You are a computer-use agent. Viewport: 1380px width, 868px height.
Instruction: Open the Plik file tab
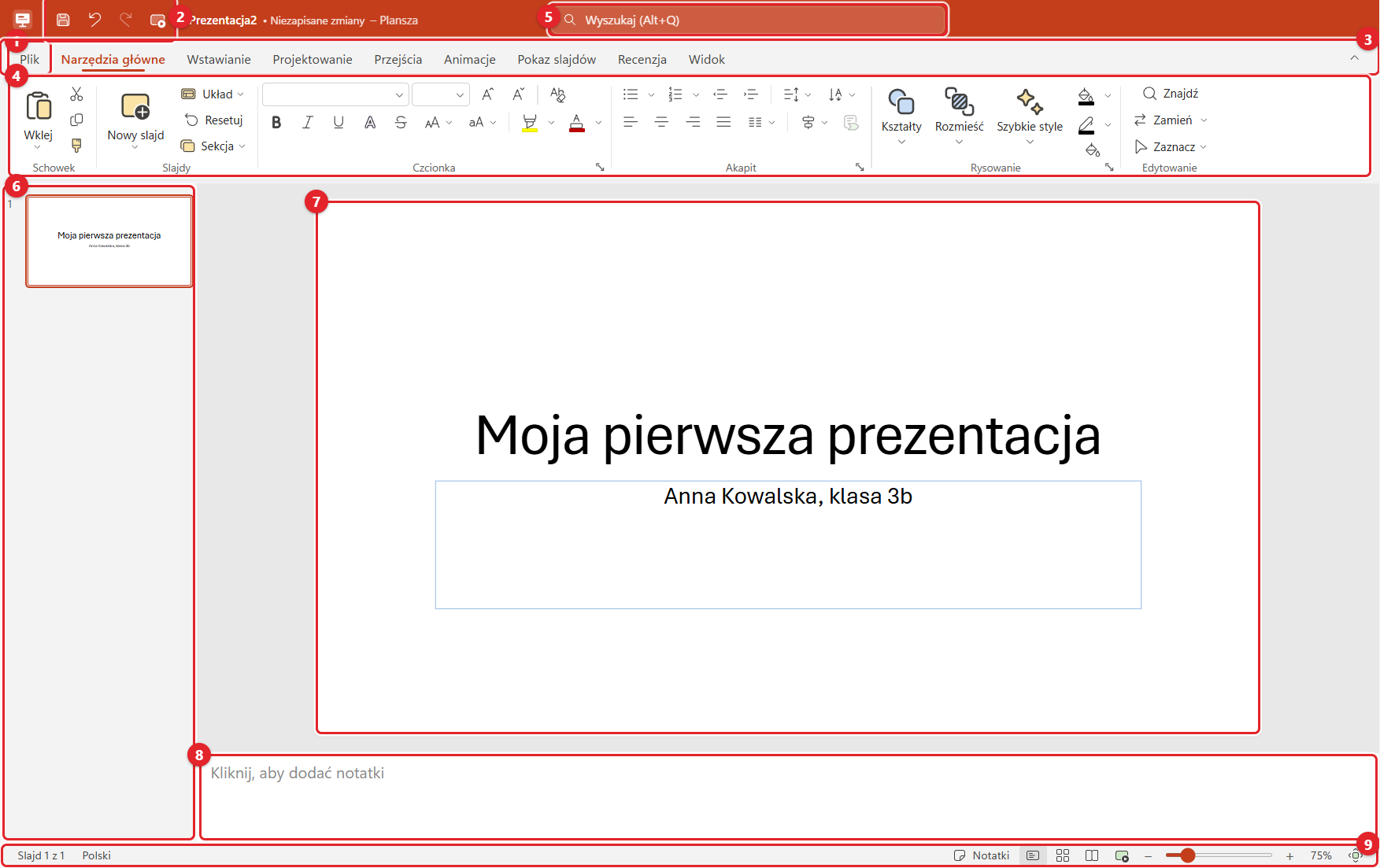coord(30,59)
